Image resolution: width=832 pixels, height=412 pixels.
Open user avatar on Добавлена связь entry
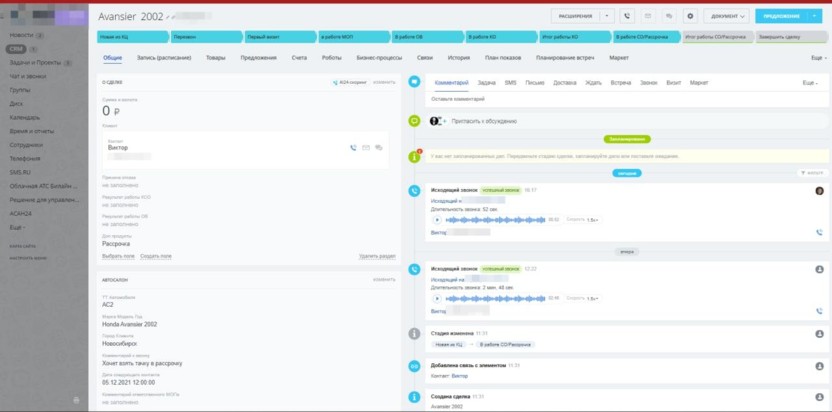coord(819,366)
